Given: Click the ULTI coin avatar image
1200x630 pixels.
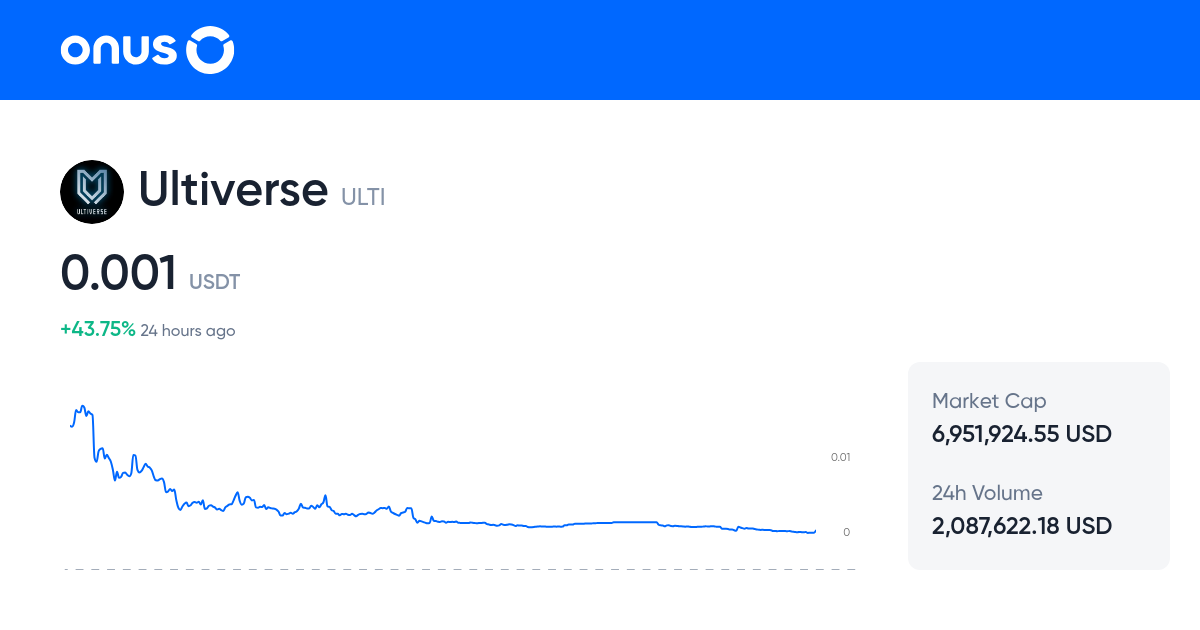Looking at the screenshot, I should 92,191.
